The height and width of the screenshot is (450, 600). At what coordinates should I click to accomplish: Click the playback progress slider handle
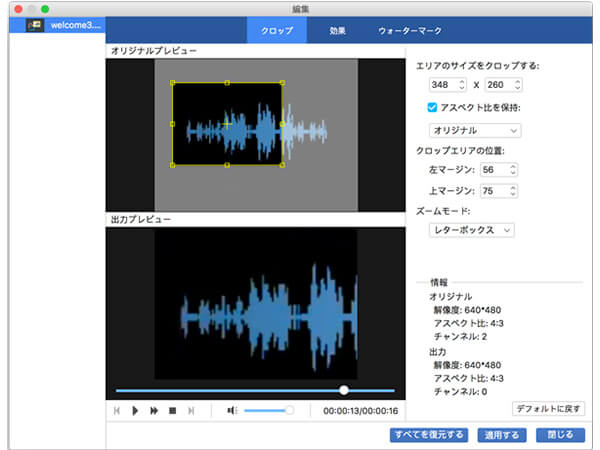344,390
